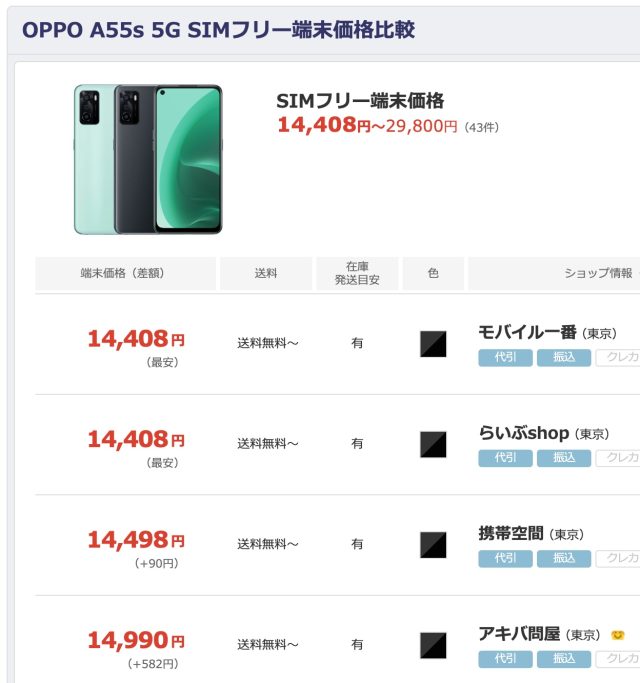The width and height of the screenshot is (640, 683).
Task: Click the 在庫 発送目安 column header
Action: (x=357, y=273)
